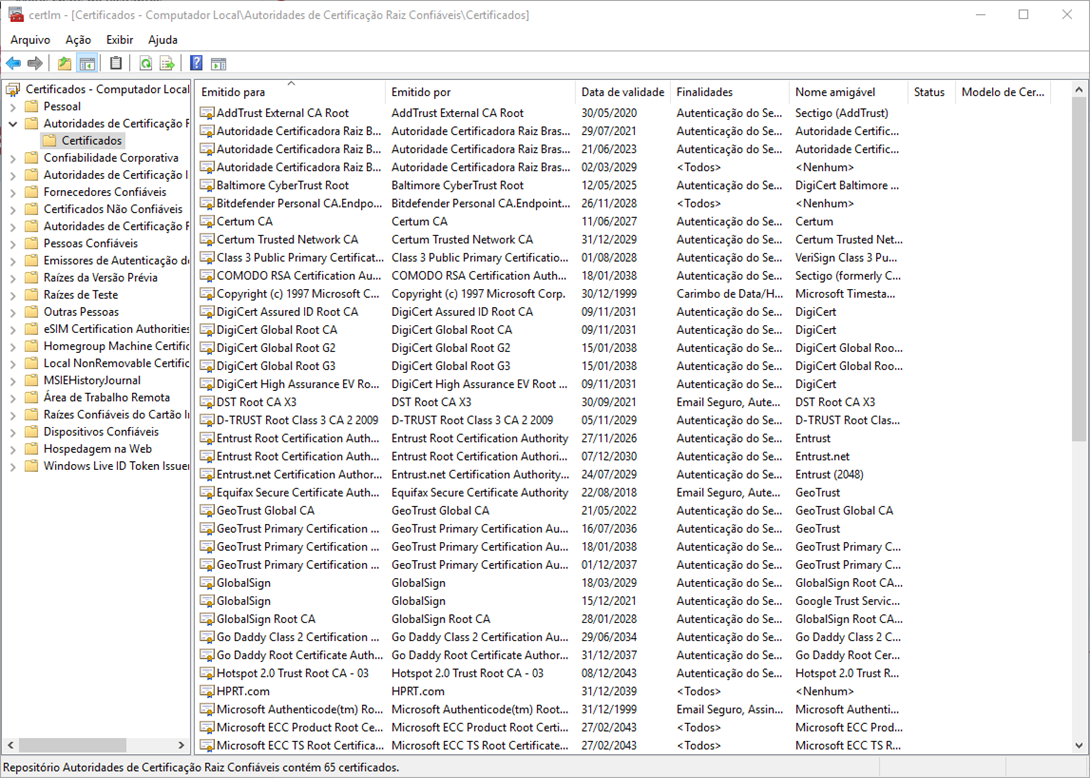Open the Ação menu

78,40
